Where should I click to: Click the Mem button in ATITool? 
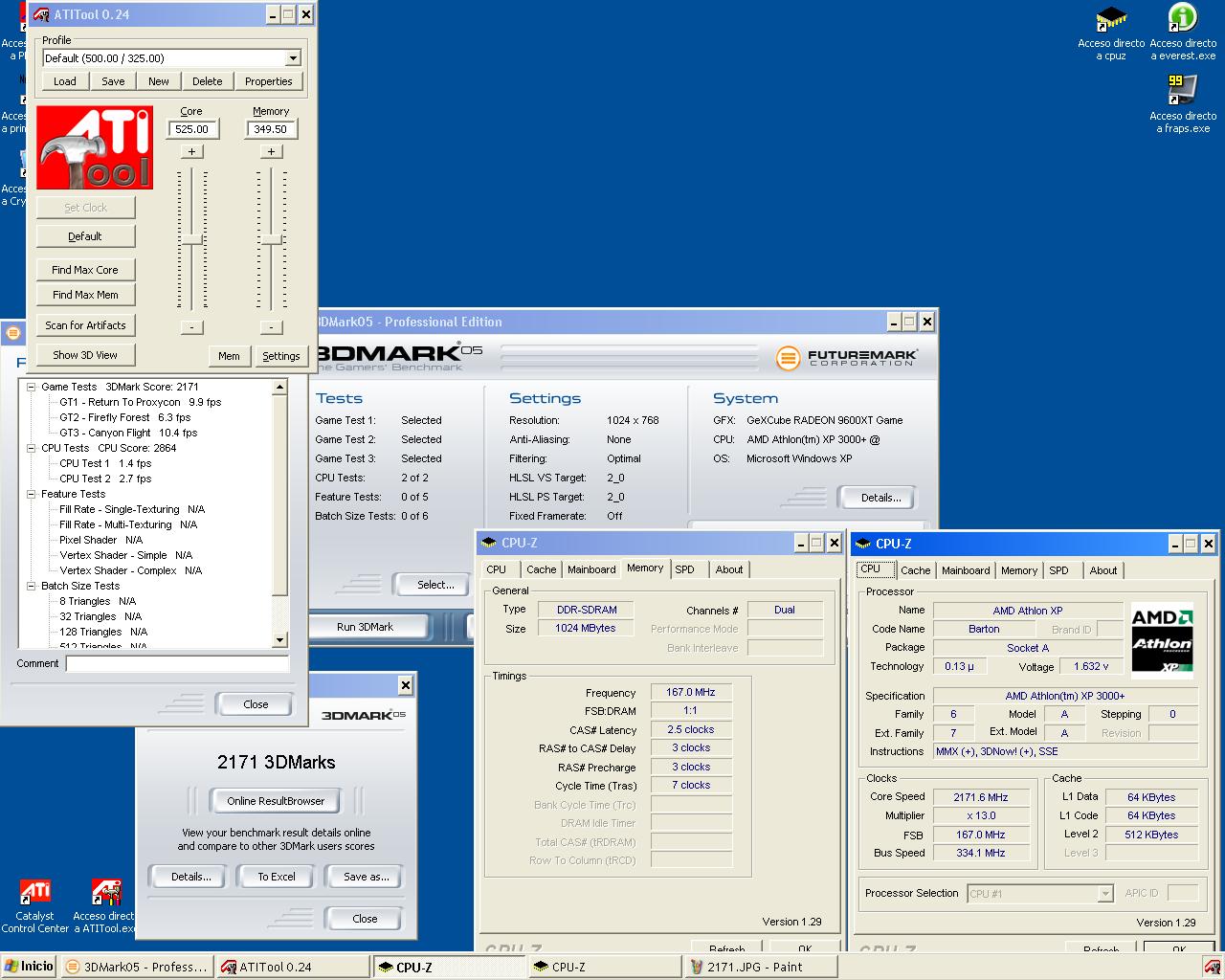[229, 356]
